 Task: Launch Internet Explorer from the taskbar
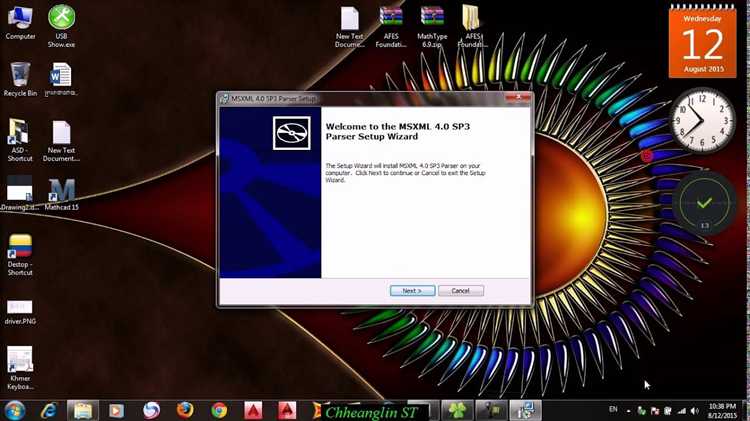click(48, 410)
